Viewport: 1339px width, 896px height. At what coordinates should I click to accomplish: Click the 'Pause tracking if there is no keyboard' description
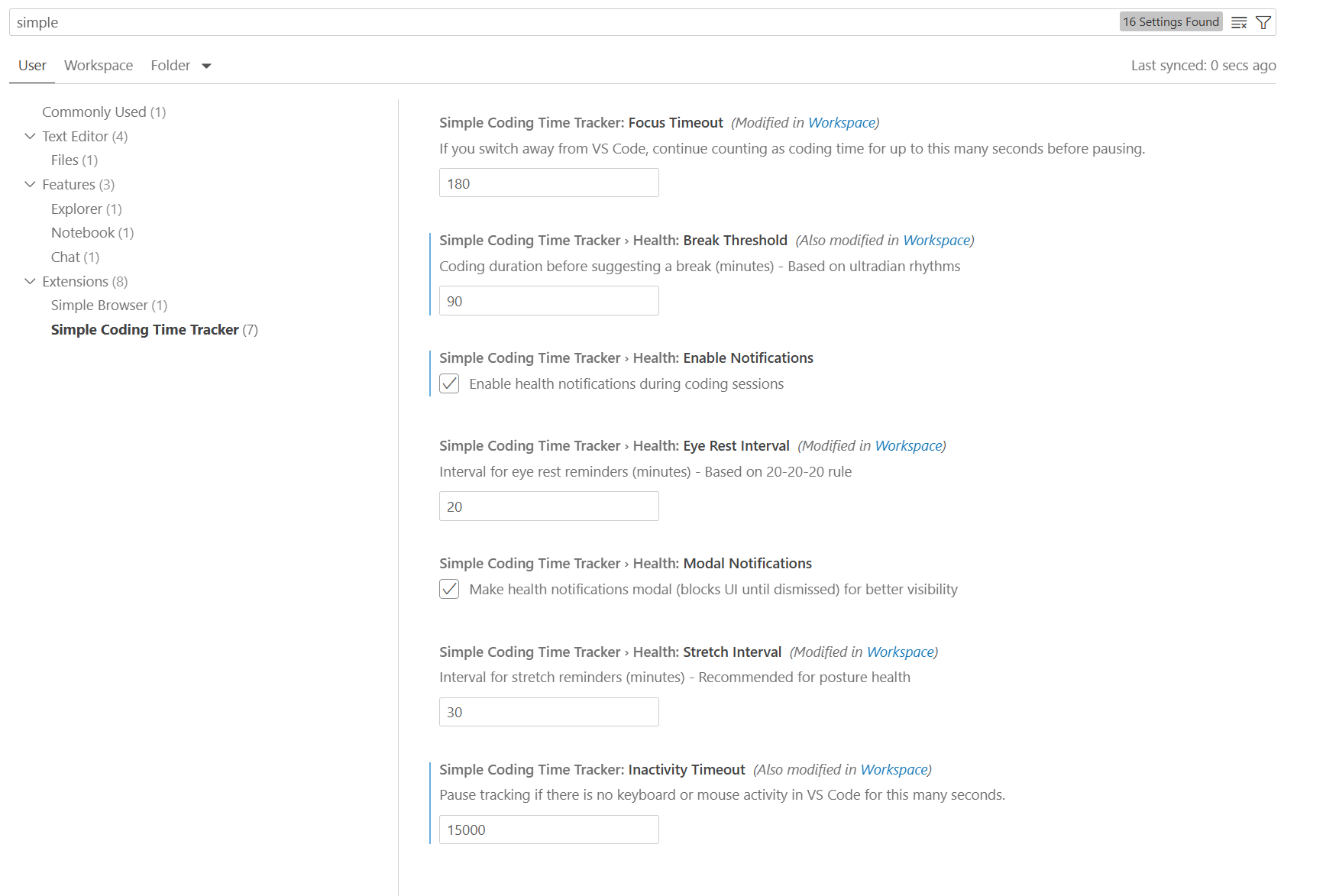click(x=722, y=795)
